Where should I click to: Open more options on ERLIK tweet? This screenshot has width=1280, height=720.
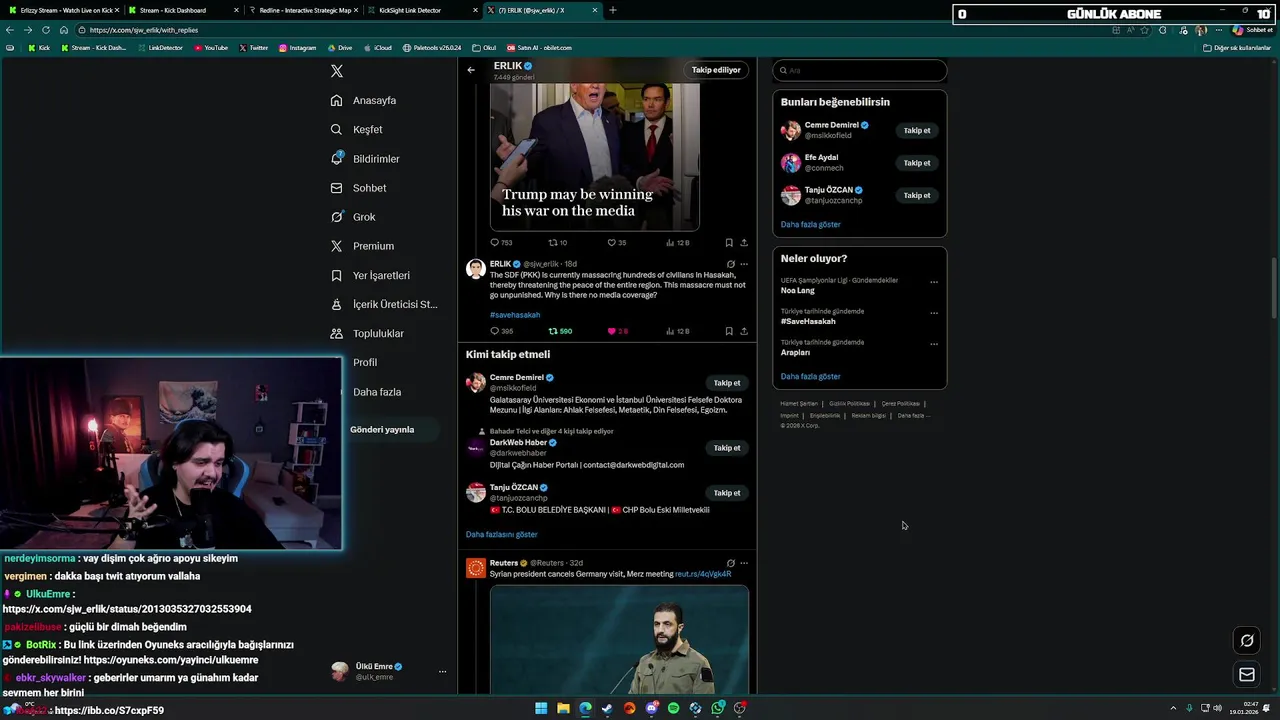744,264
